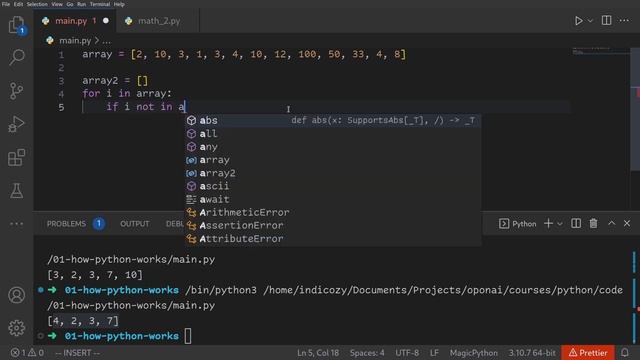Screen dimensions: 640x360
Task: Switch to the math_2.py editor tab
Action: tap(158, 21)
